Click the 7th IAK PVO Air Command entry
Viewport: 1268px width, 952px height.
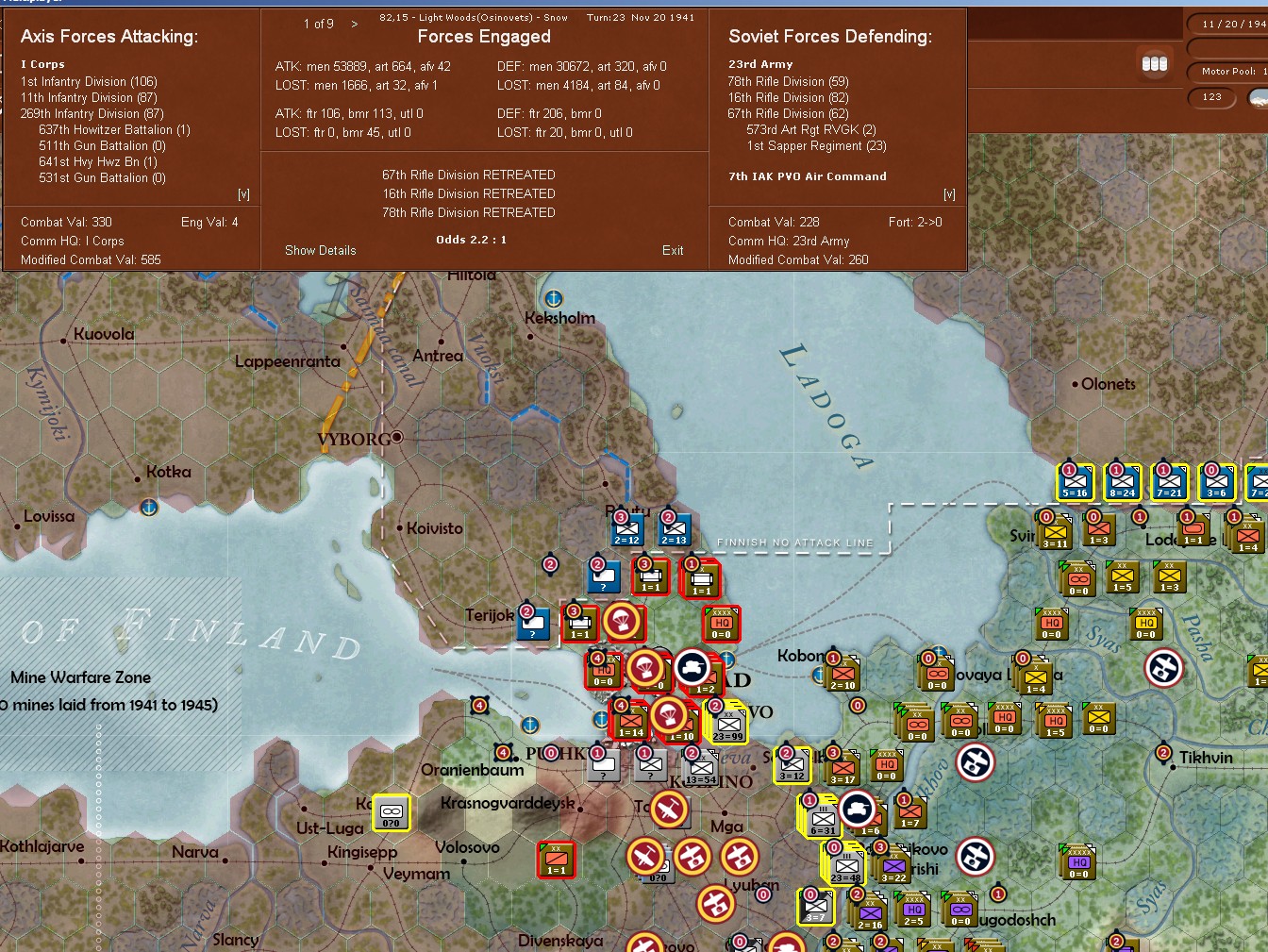coord(808,176)
